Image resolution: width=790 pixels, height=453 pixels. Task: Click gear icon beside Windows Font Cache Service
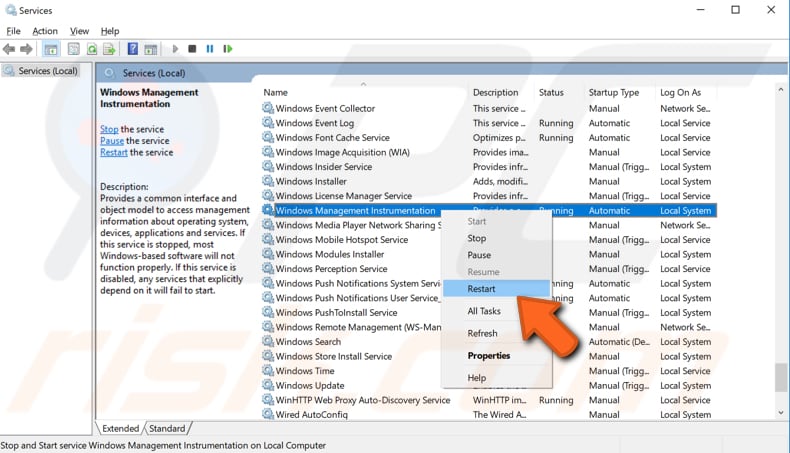268,137
